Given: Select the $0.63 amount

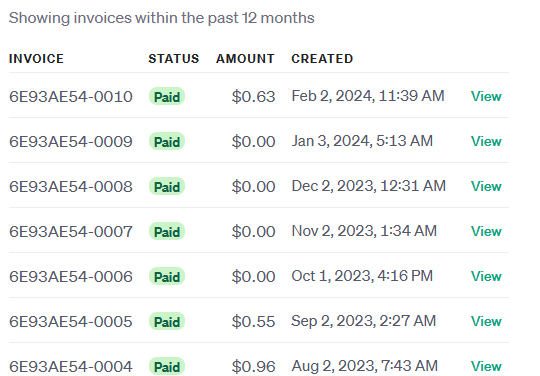Looking at the screenshot, I should (253, 97).
